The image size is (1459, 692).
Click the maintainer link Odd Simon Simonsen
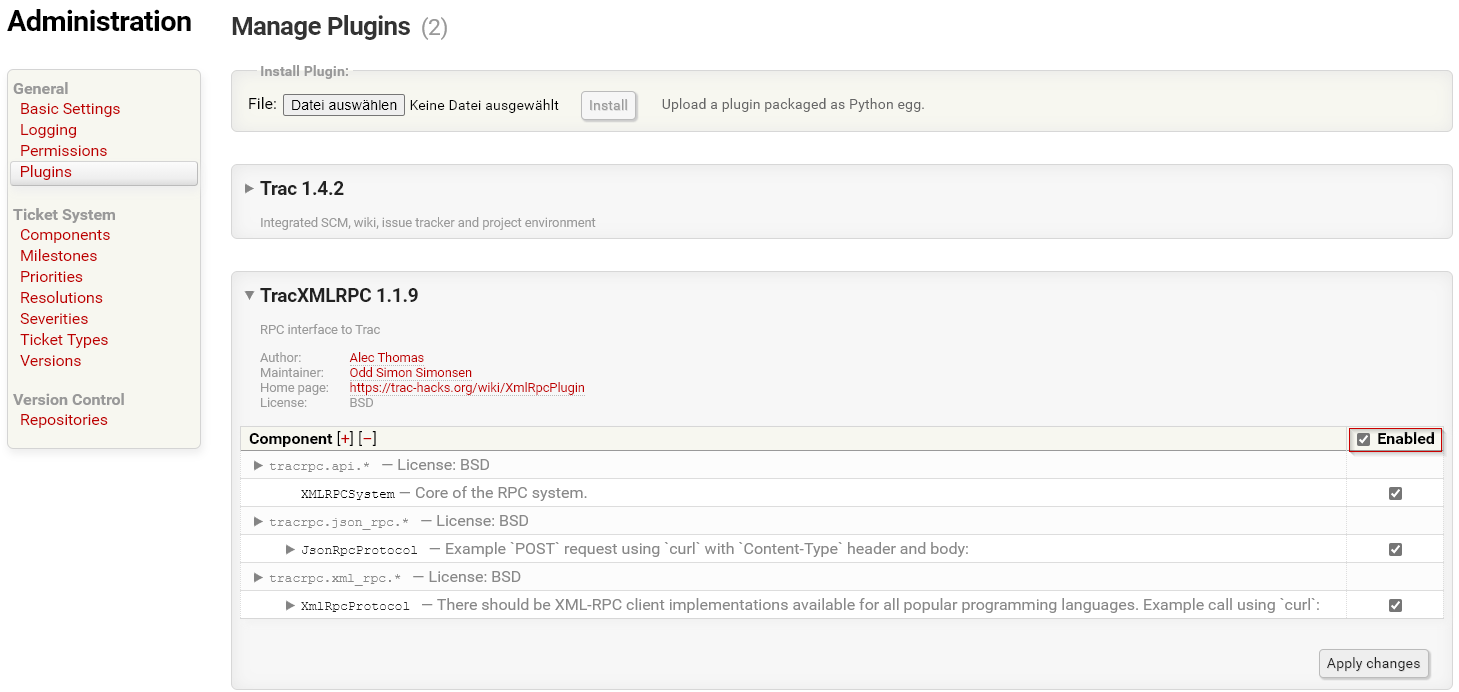pyautogui.click(x=410, y=372)
